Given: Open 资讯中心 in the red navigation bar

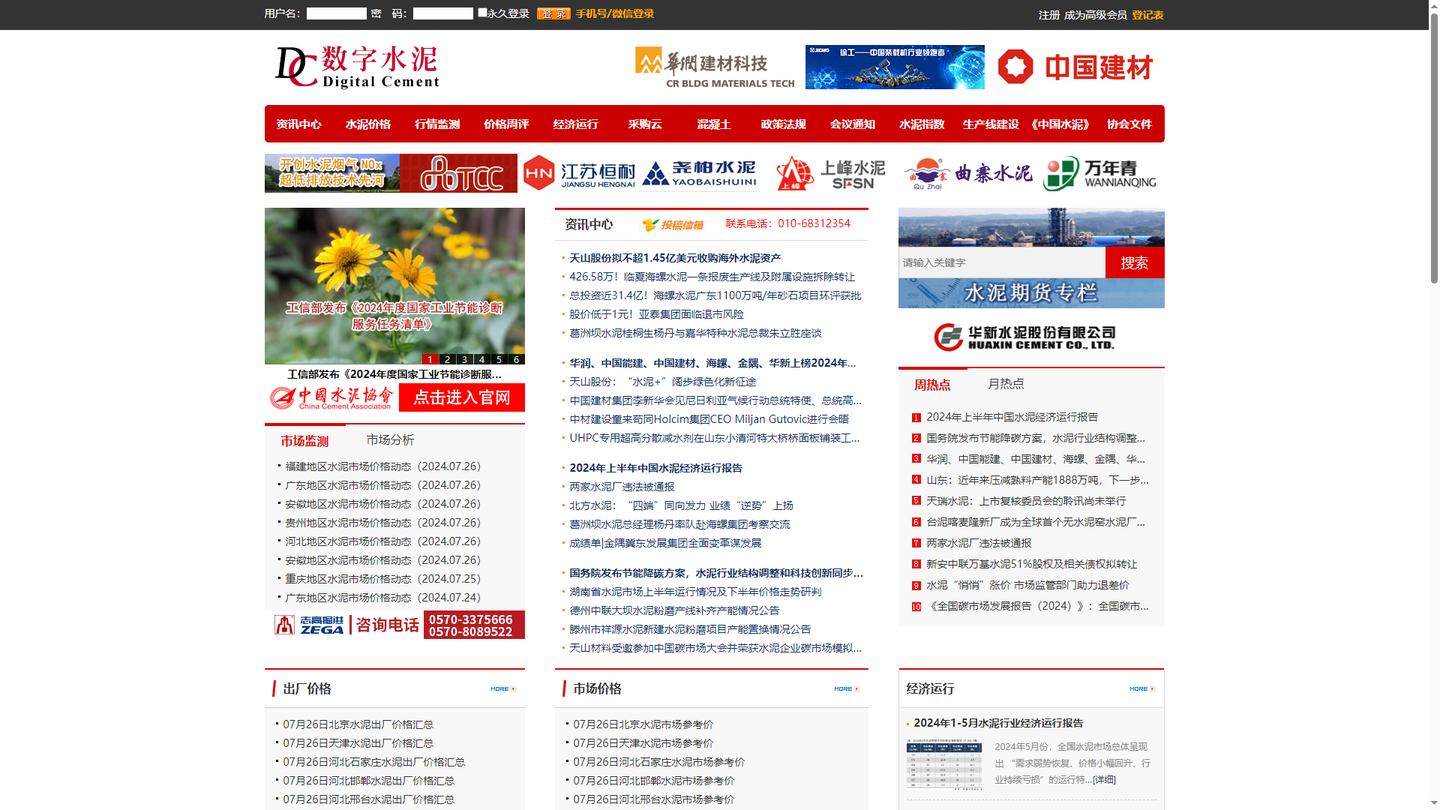Looking at the screenshot, I should click(x=299, y=125).
